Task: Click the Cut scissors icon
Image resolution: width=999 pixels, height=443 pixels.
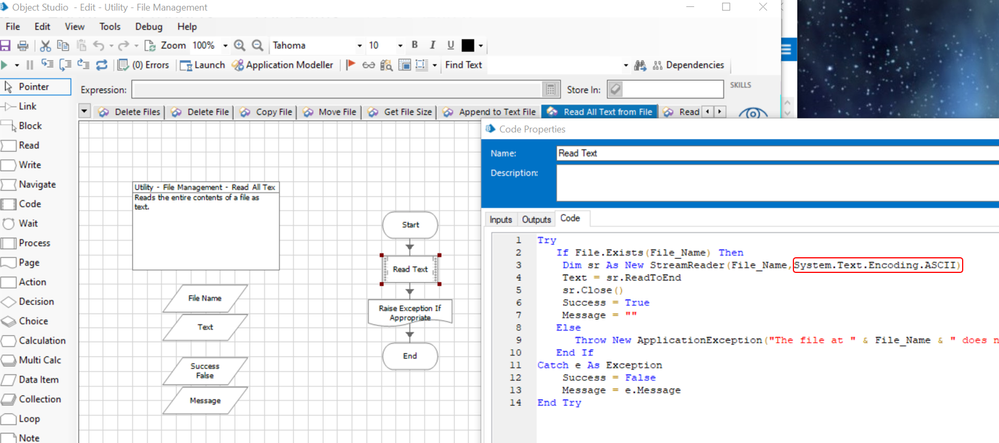Action: (x=46, y=46)
